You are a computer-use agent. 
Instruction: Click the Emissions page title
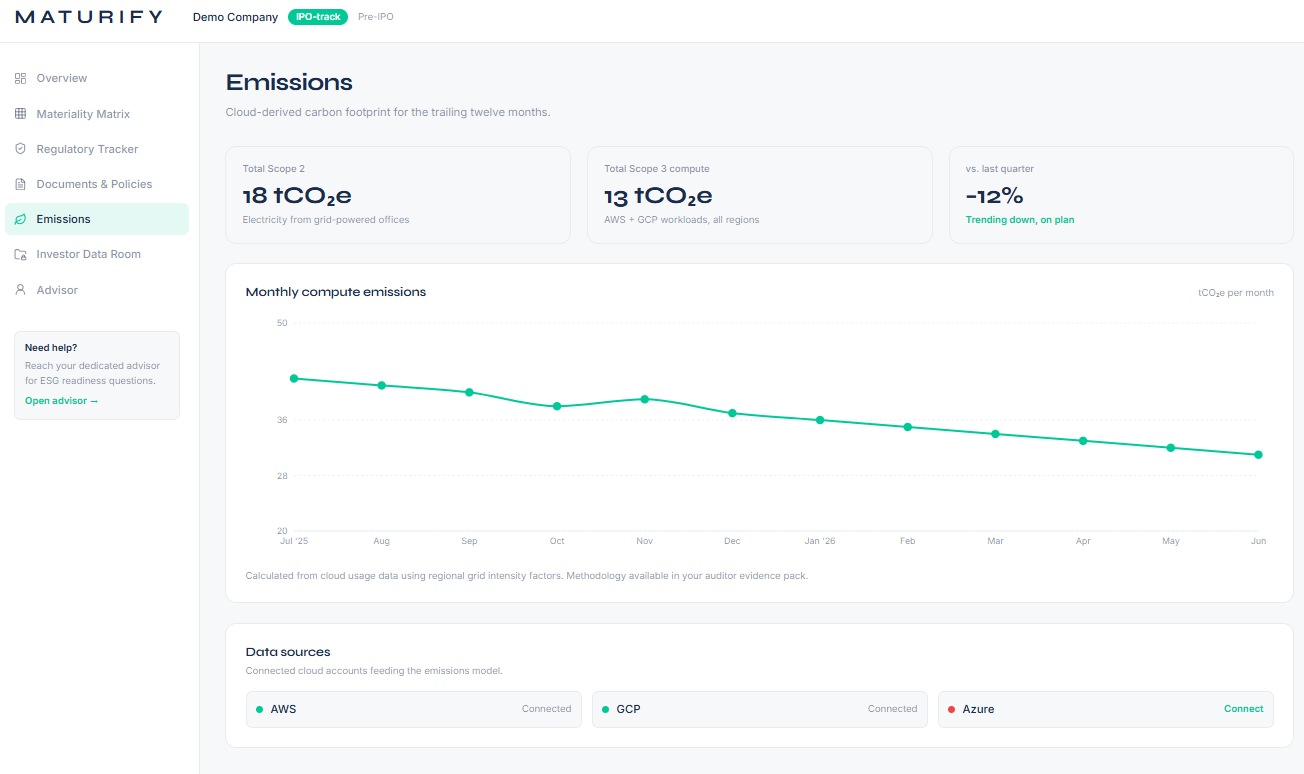point(289,82)
